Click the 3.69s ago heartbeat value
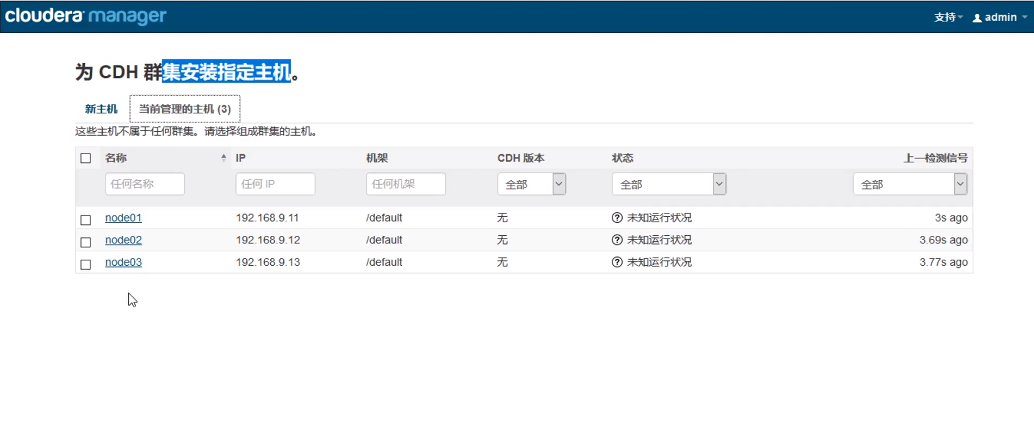The height and width of the screenshot is (425, 1034). tap(944, 240)
